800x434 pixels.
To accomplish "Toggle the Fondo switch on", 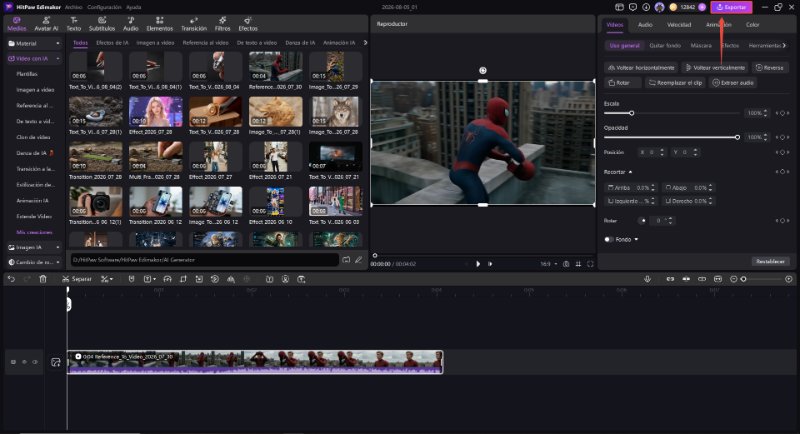I will (x=608, y=239).
